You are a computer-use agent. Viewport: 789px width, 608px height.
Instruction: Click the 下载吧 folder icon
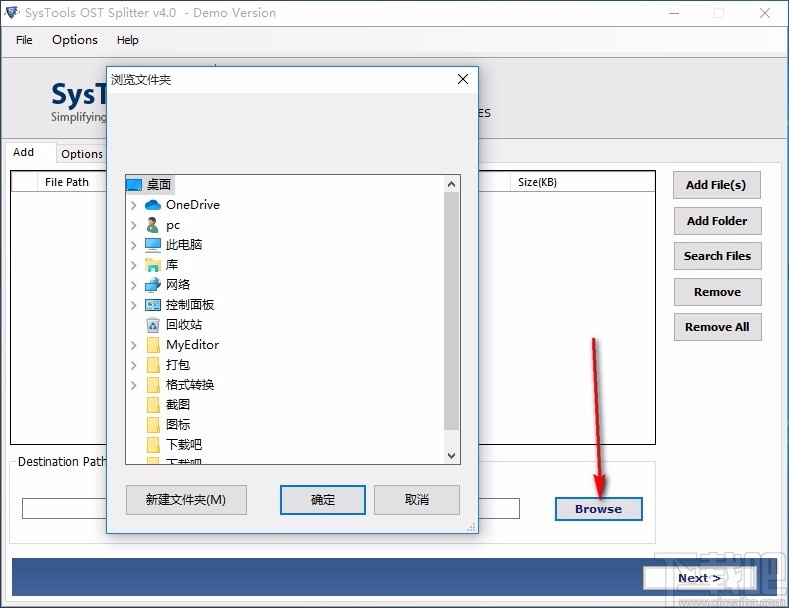click(x=153, y=445)
